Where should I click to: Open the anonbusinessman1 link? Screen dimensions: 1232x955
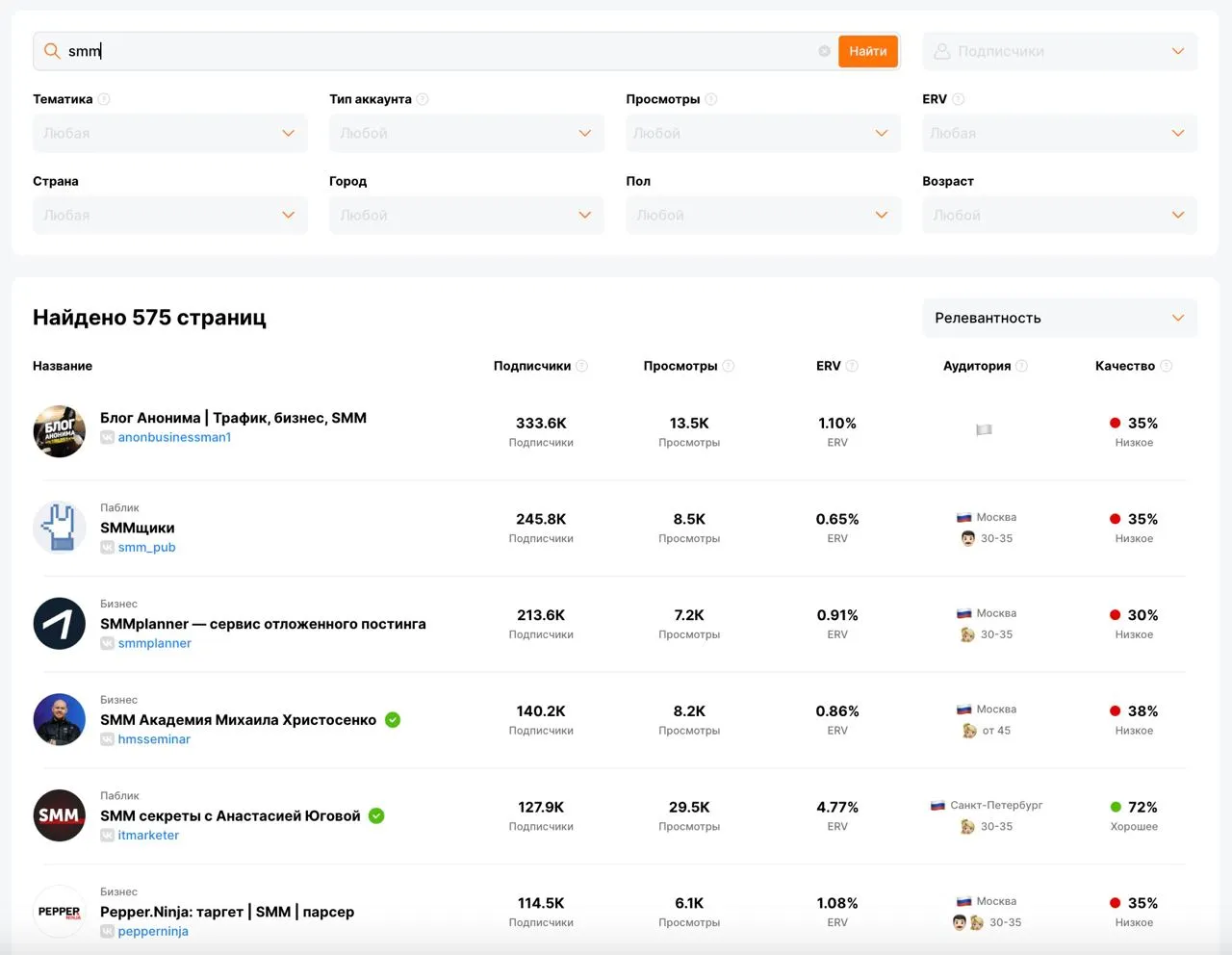pyautogui.click(x=174, y=437)
